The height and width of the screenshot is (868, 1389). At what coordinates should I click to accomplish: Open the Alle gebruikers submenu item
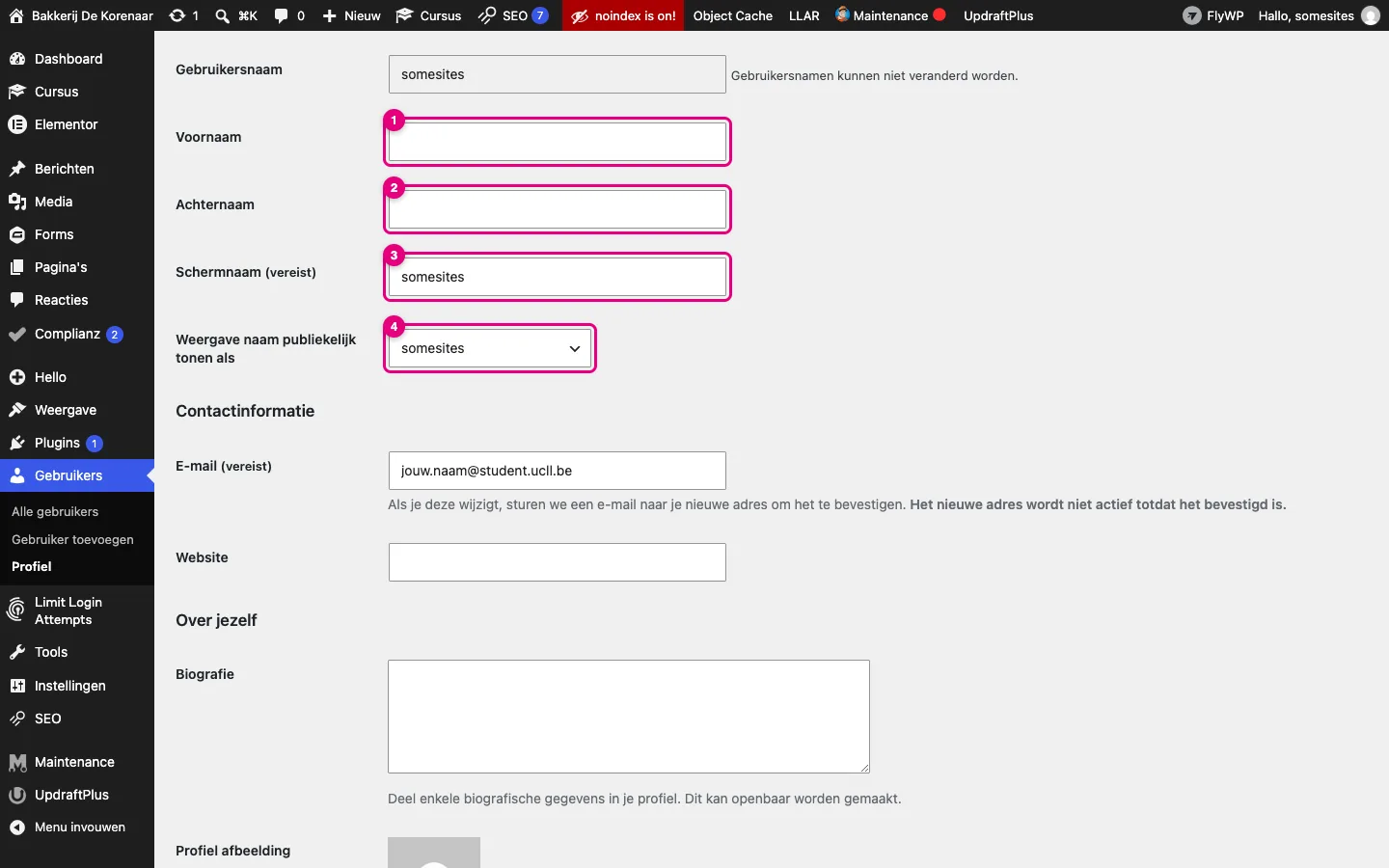click(x=55, y=511)
